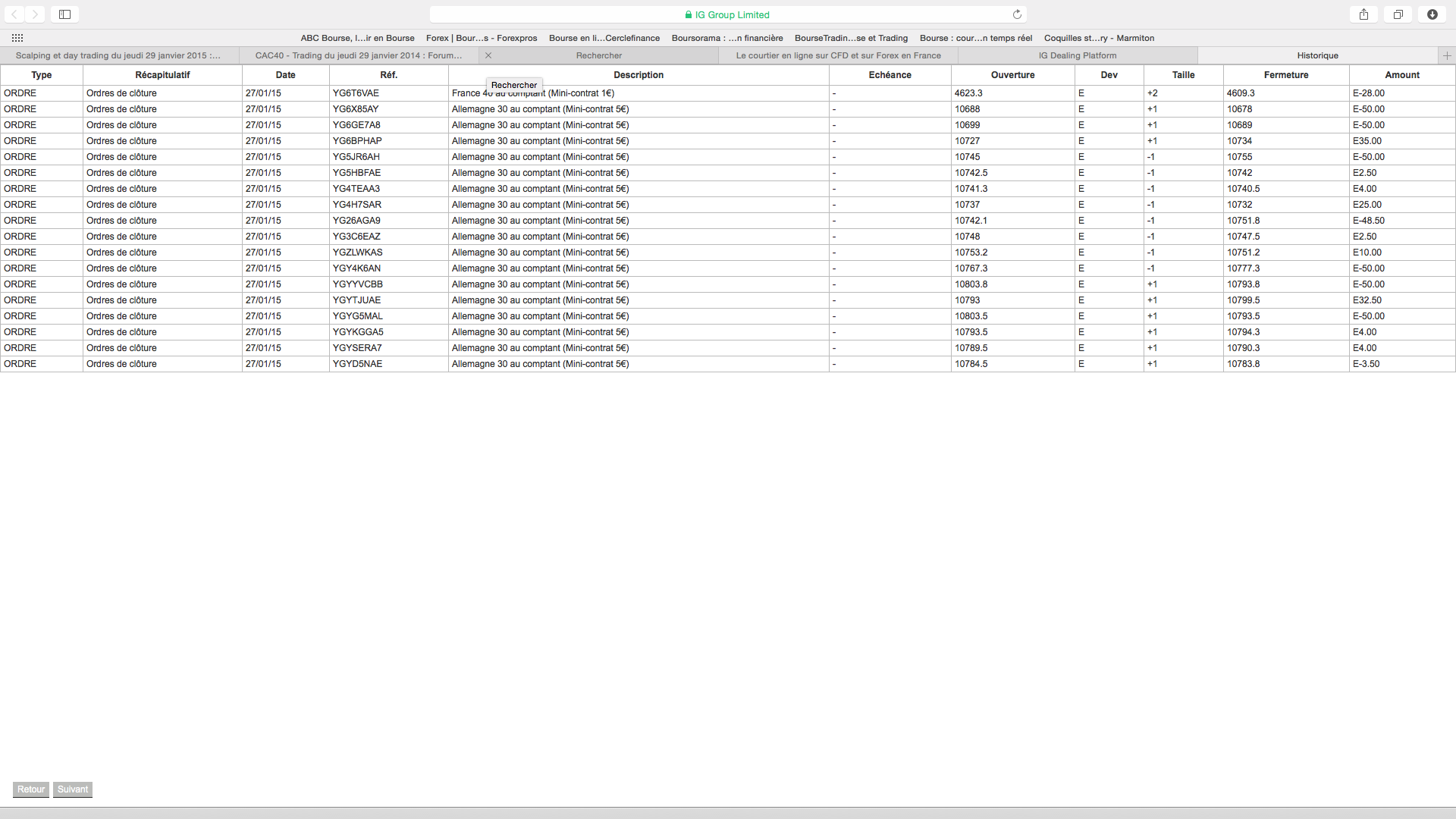Click the Date column header
The height and width of the screenshot is (819, 1456).
(285, 75)
